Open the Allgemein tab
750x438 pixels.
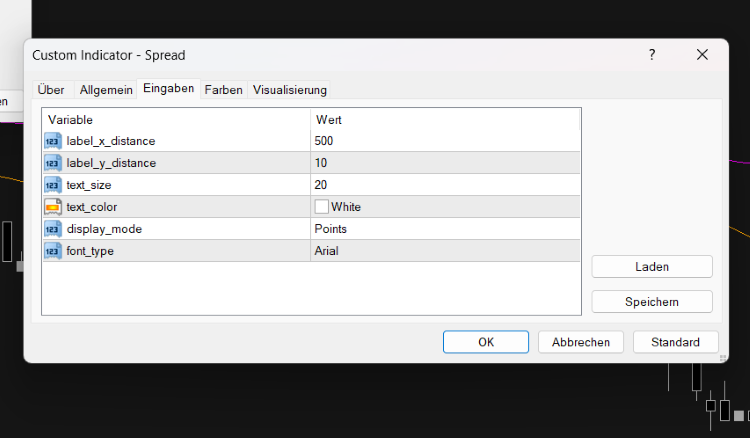106,90
